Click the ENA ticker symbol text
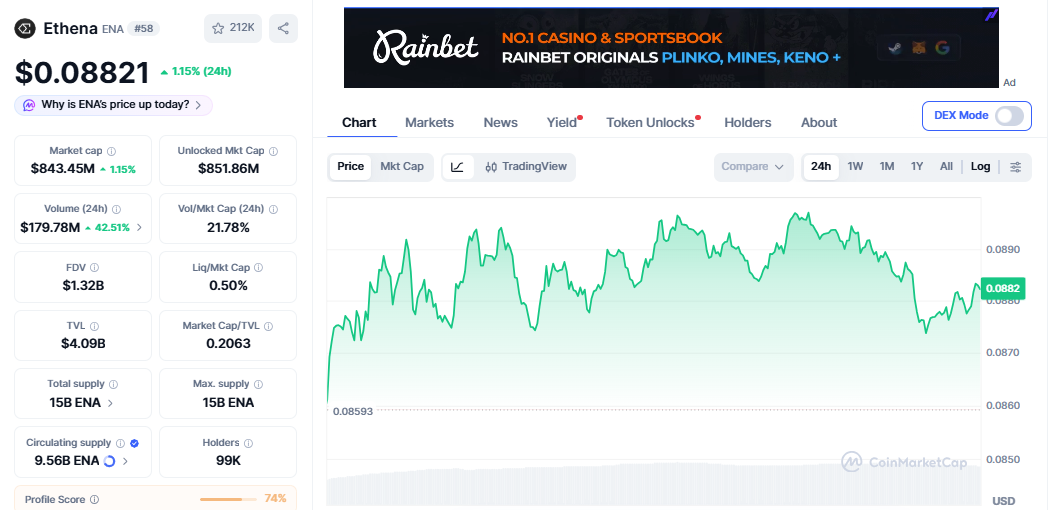This screenshot has width=1048, height=510. 113,29
